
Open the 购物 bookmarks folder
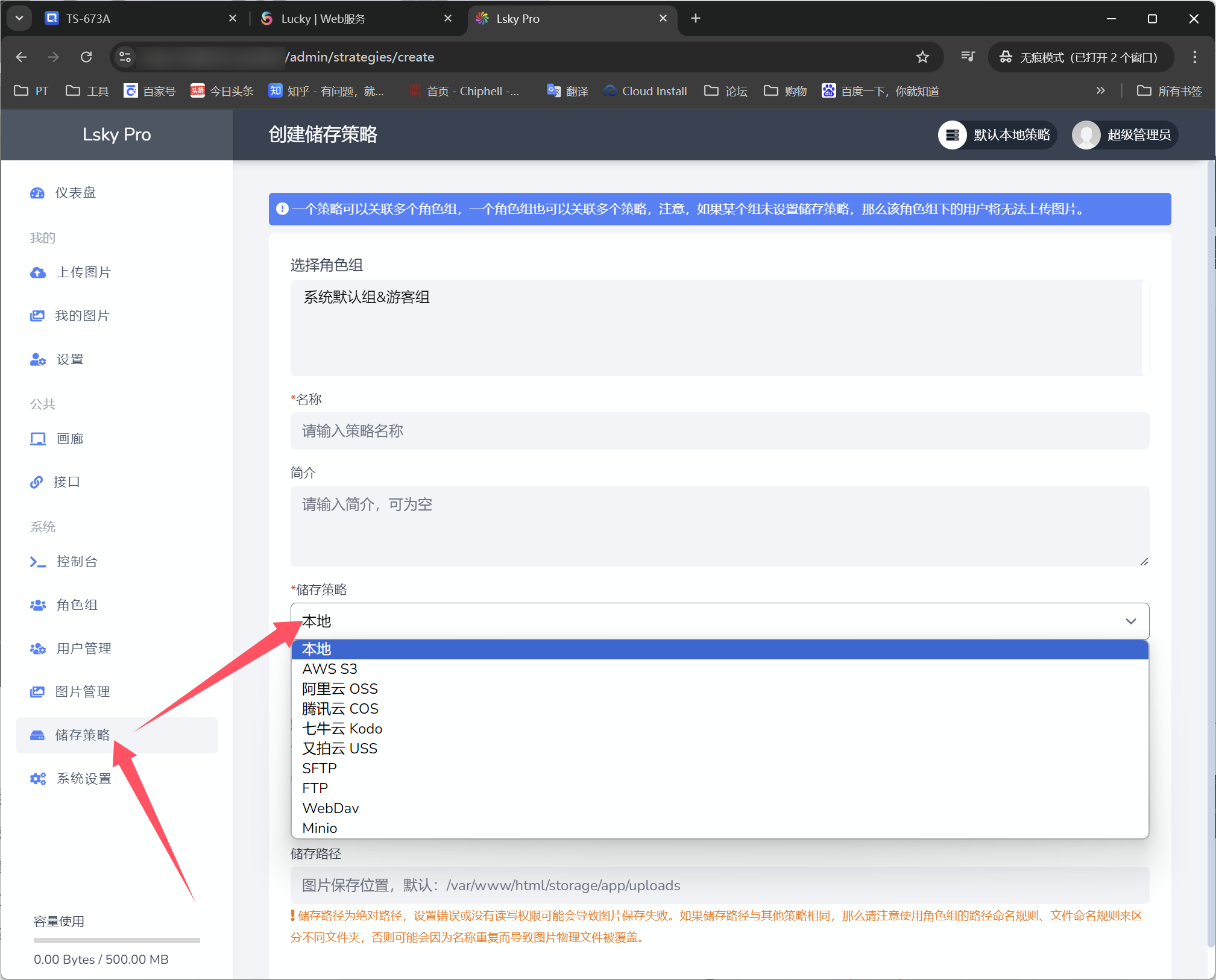click(785, 91)
